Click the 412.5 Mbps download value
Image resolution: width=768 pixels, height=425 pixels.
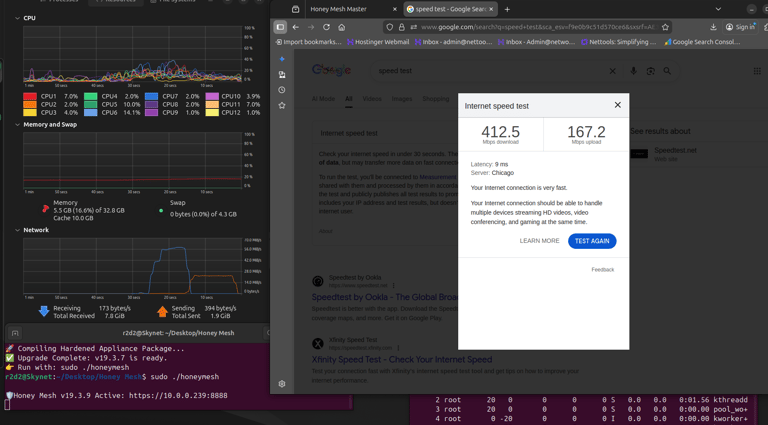pyautogui.click(x=500, y=134)
